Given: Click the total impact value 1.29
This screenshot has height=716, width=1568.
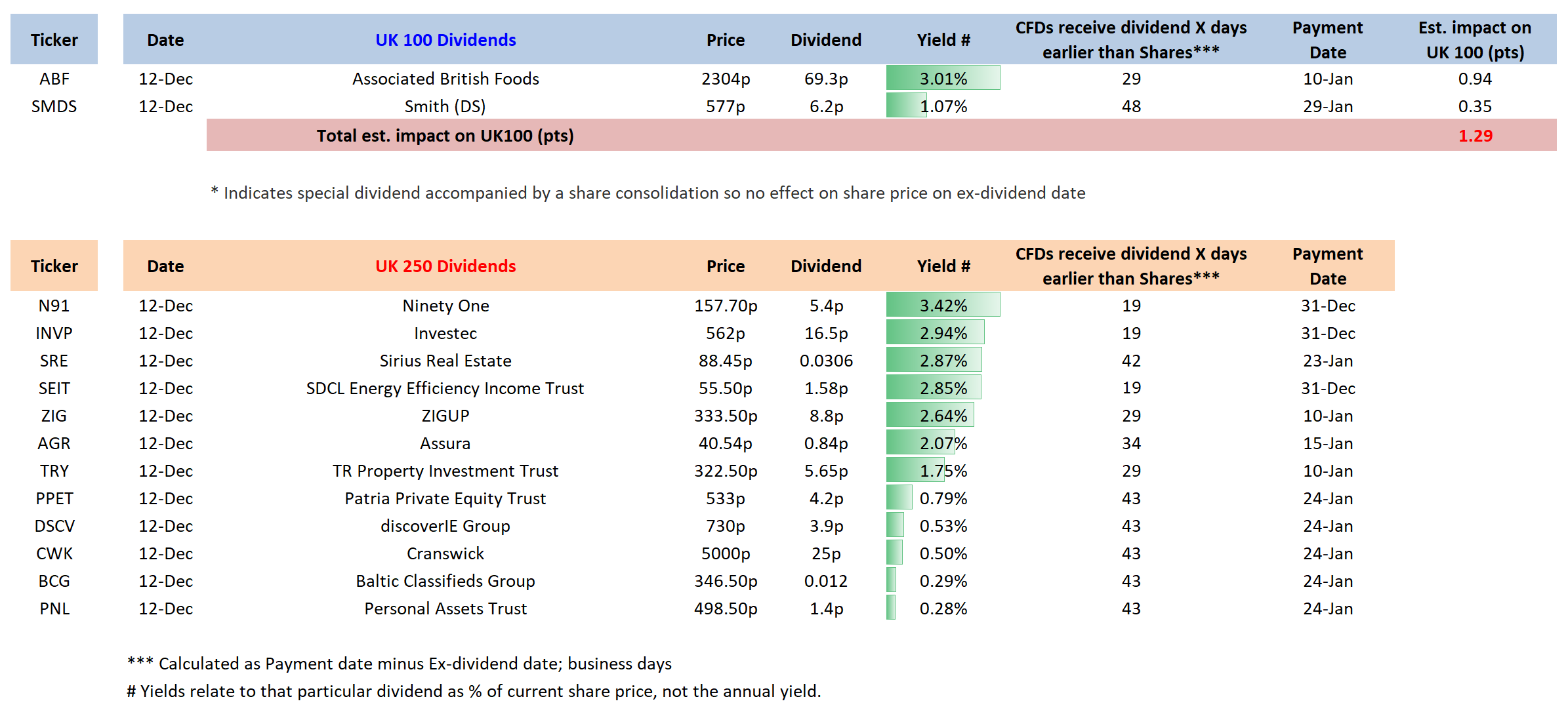Looking at the screenshot, I should tap(1475, 136).
